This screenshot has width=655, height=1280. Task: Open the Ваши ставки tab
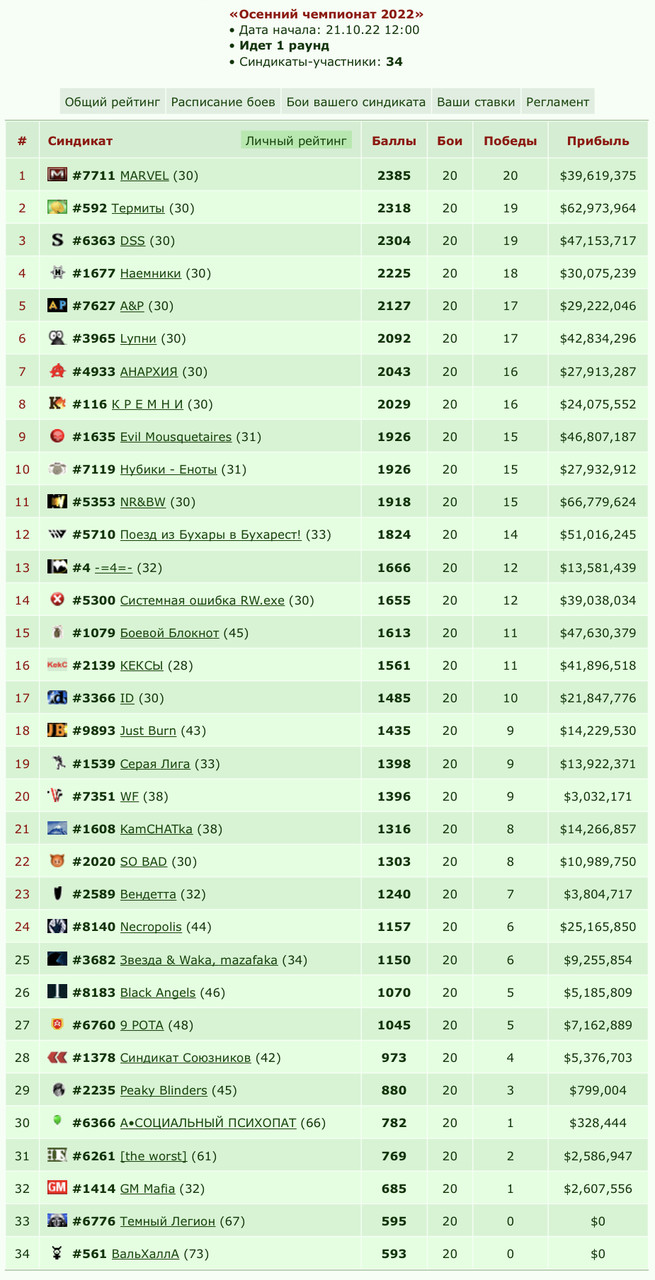tap(476, 102)
